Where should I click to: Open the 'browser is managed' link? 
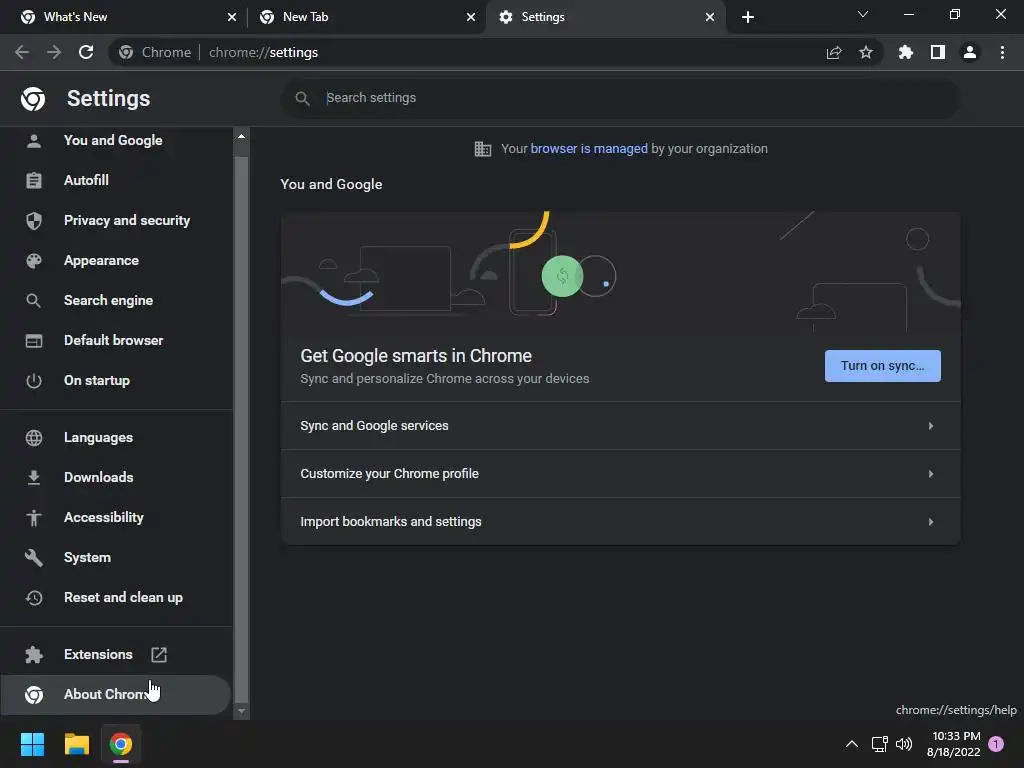point(589,149)
